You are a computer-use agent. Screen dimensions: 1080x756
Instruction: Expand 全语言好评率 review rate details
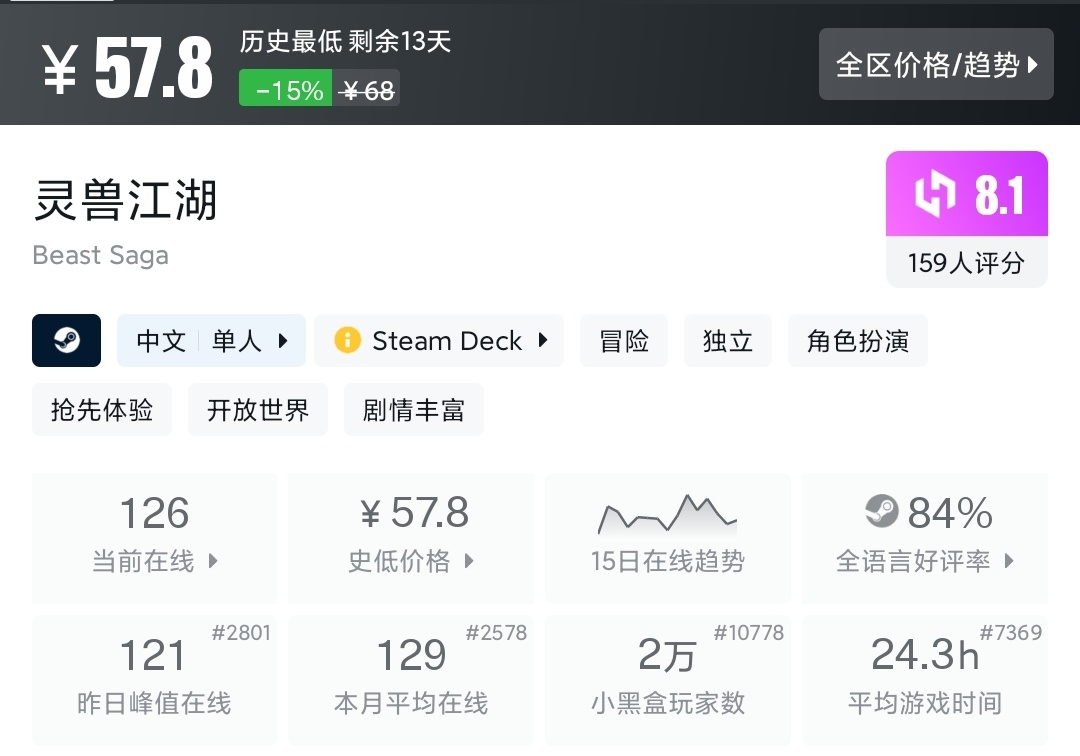924,561
